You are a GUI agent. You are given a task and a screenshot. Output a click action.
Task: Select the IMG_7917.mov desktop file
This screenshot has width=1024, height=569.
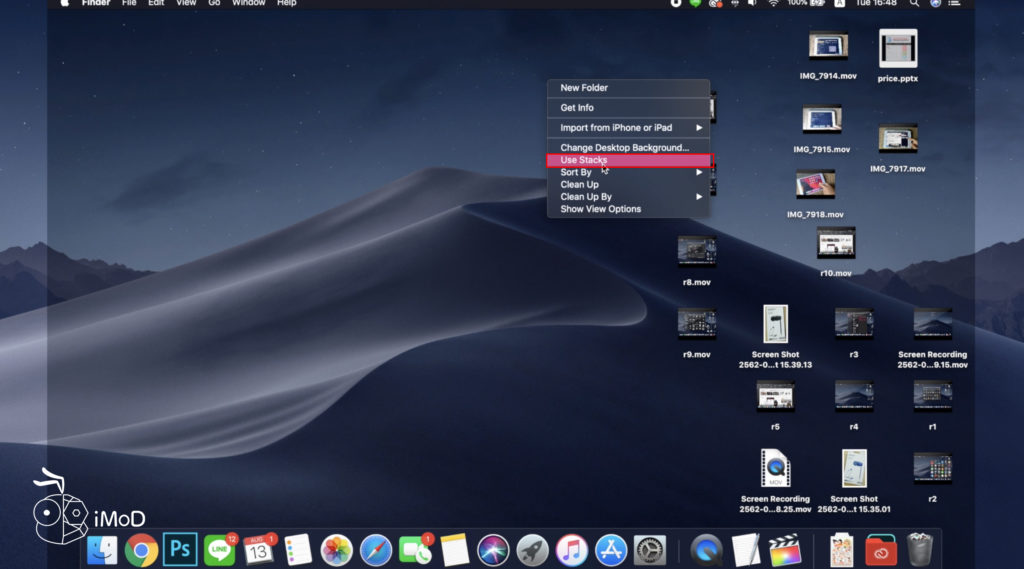click(x=898, y=140)
